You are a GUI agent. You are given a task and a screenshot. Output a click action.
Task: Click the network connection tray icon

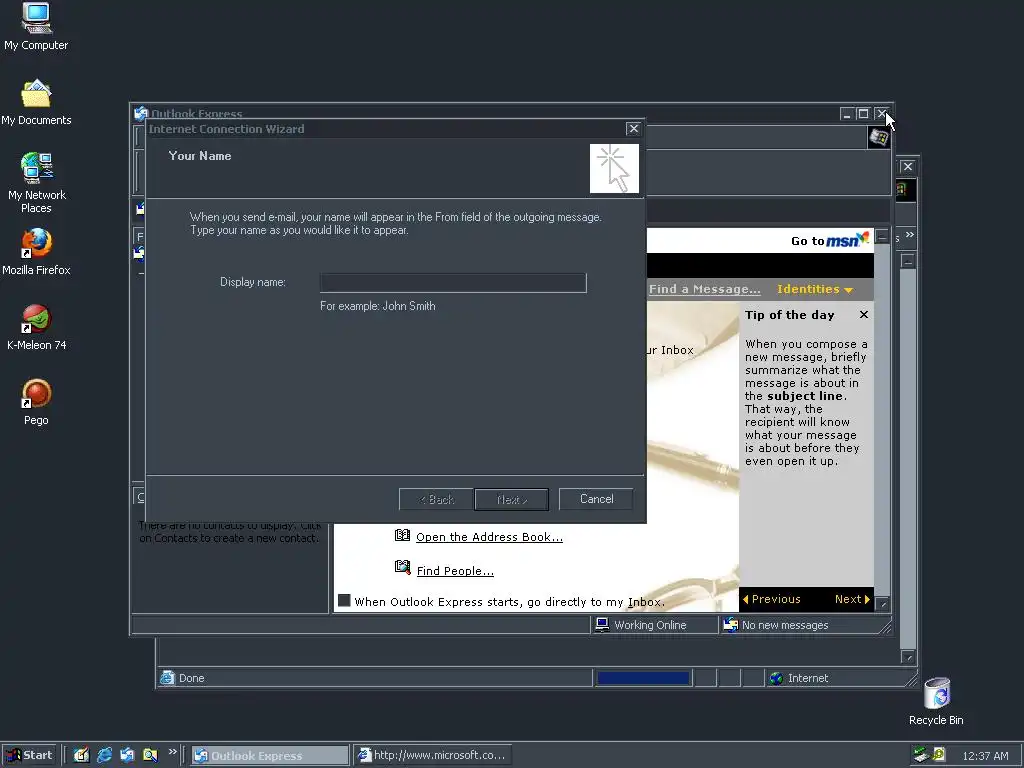coord(921,755)
